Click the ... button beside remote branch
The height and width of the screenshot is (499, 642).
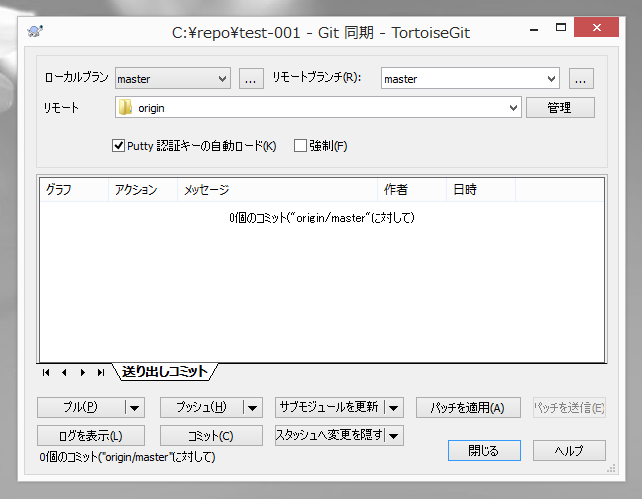point(581,79)
